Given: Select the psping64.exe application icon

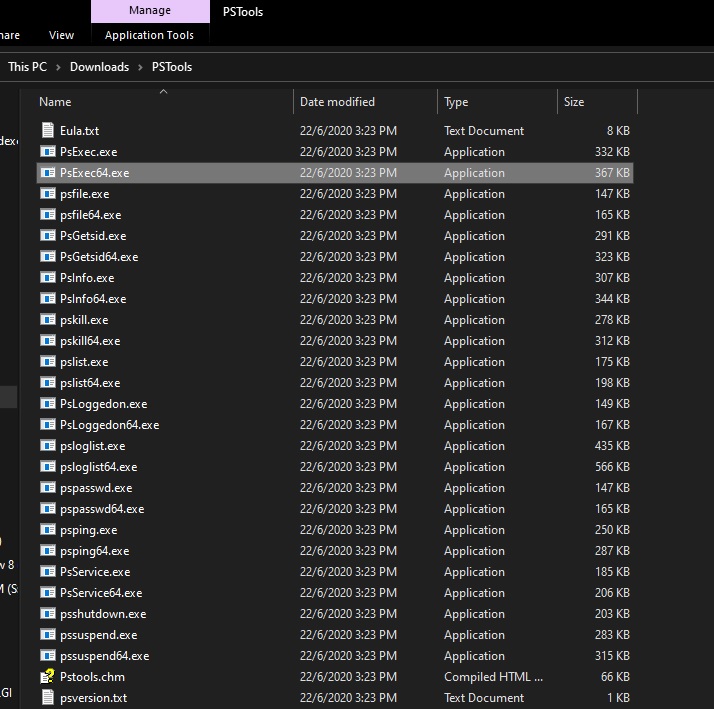Looking at the screenshot, I should click(47, 551).
